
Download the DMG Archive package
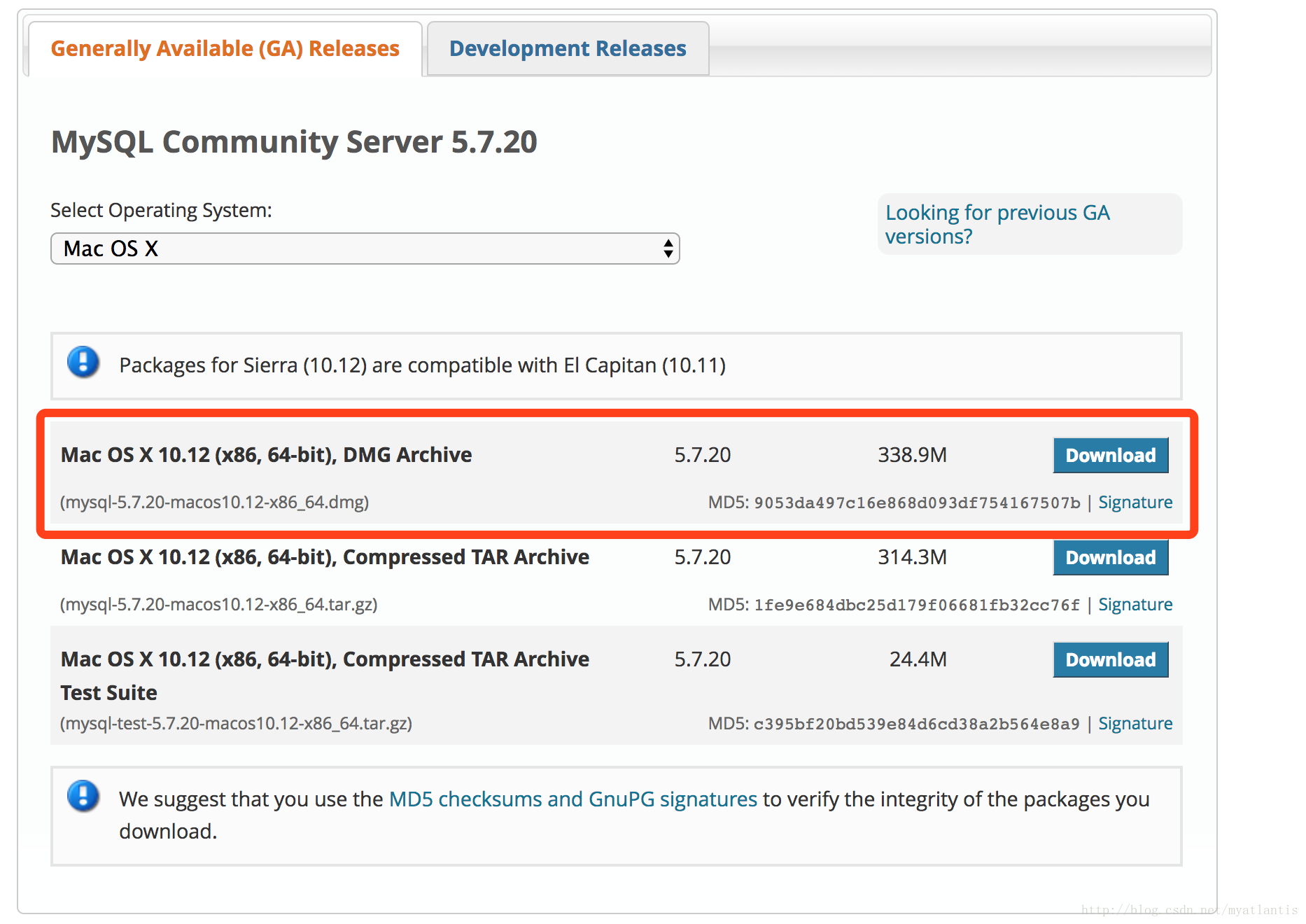point(1110,455)
